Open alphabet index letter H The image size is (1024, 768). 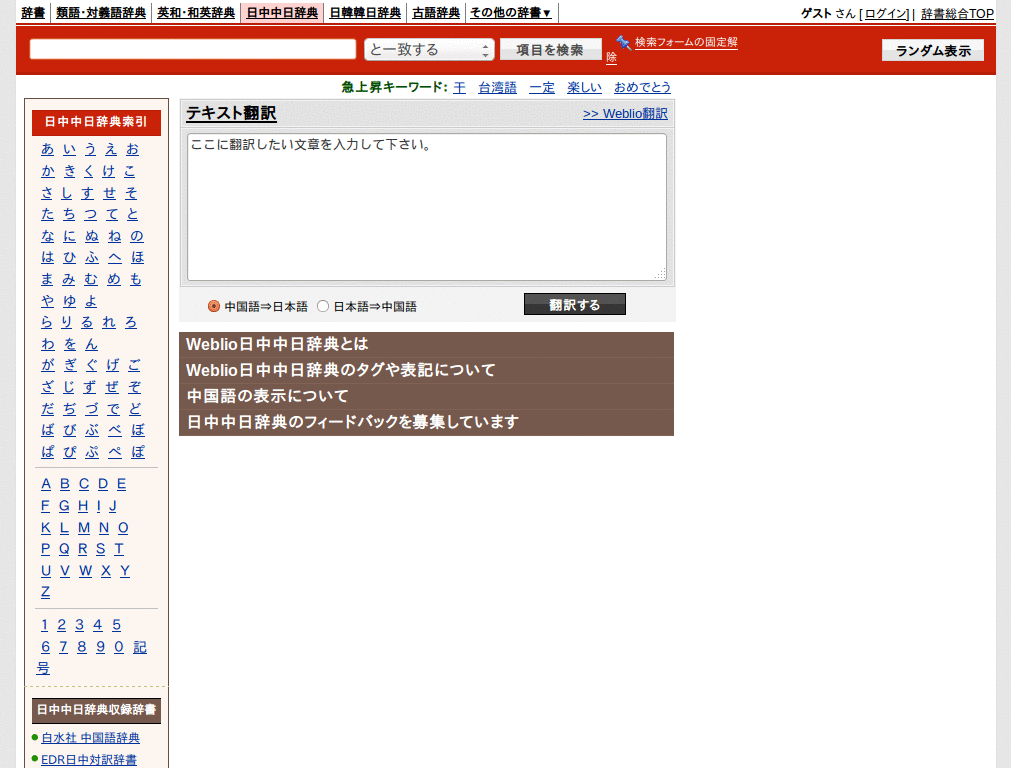(x=83, y=505)
